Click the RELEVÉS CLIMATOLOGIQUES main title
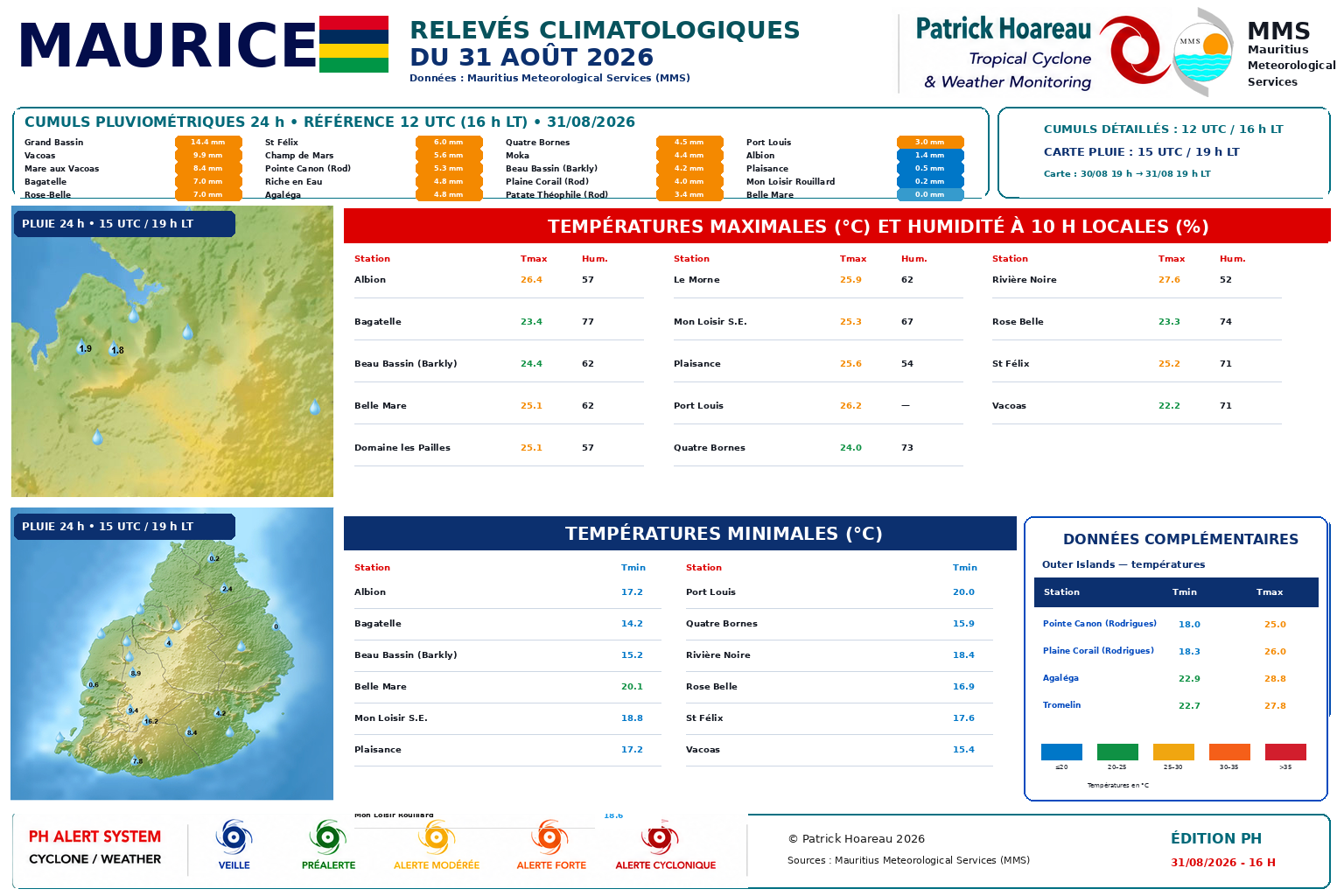The height and width of the screenshot is (896, 1344). point(605,30)
